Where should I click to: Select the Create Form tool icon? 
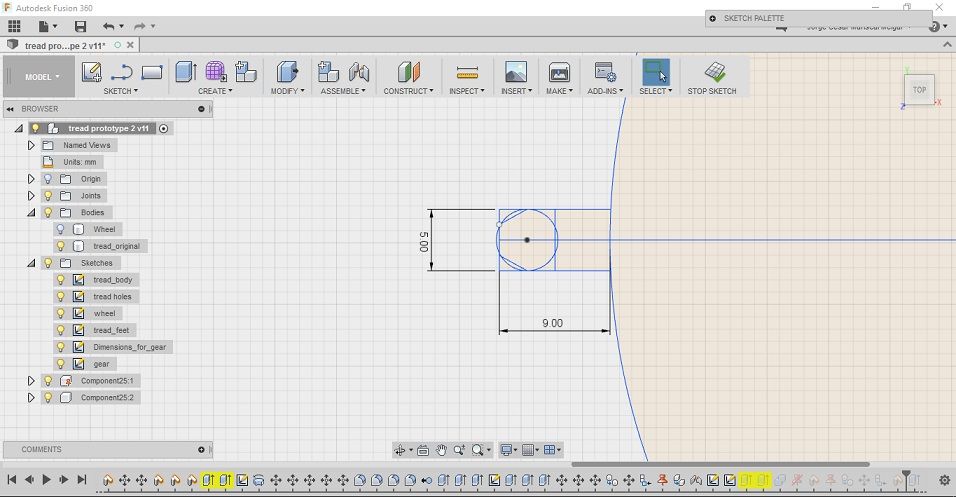click(215, 72)
